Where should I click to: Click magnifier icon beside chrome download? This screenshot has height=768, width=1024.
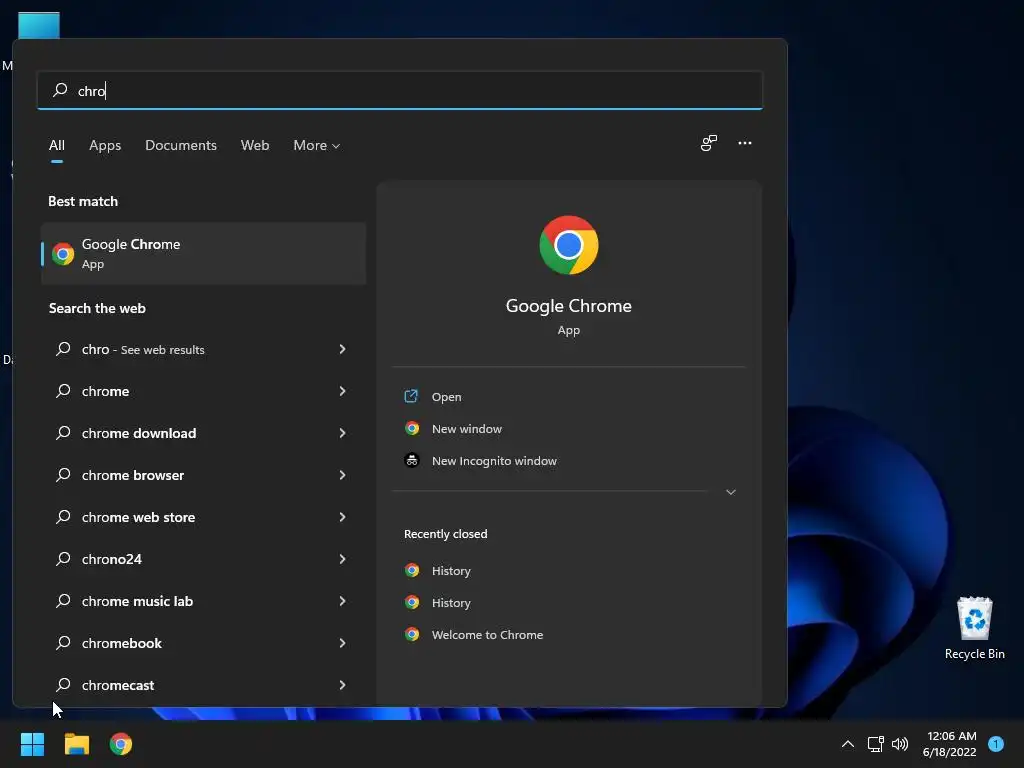[63, 433]
